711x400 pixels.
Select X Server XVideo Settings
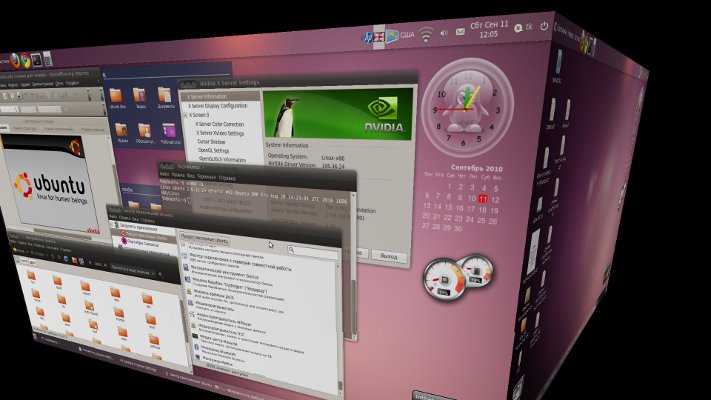click(220, 133)
